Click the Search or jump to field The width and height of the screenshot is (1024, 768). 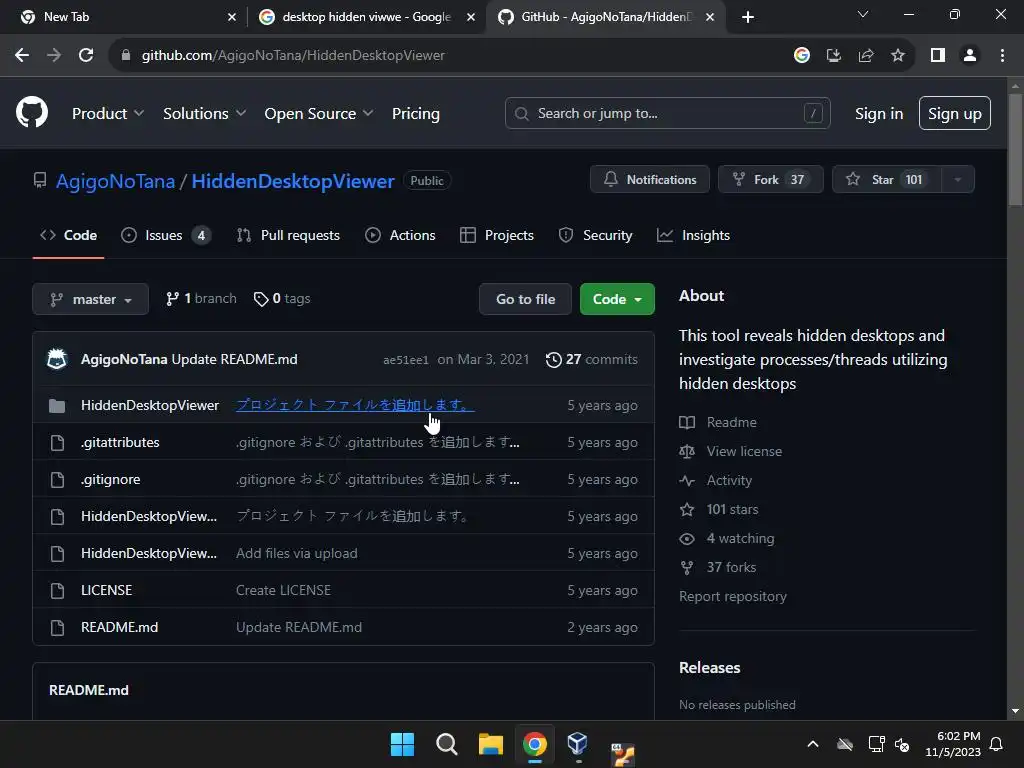[x=667, y=114]
